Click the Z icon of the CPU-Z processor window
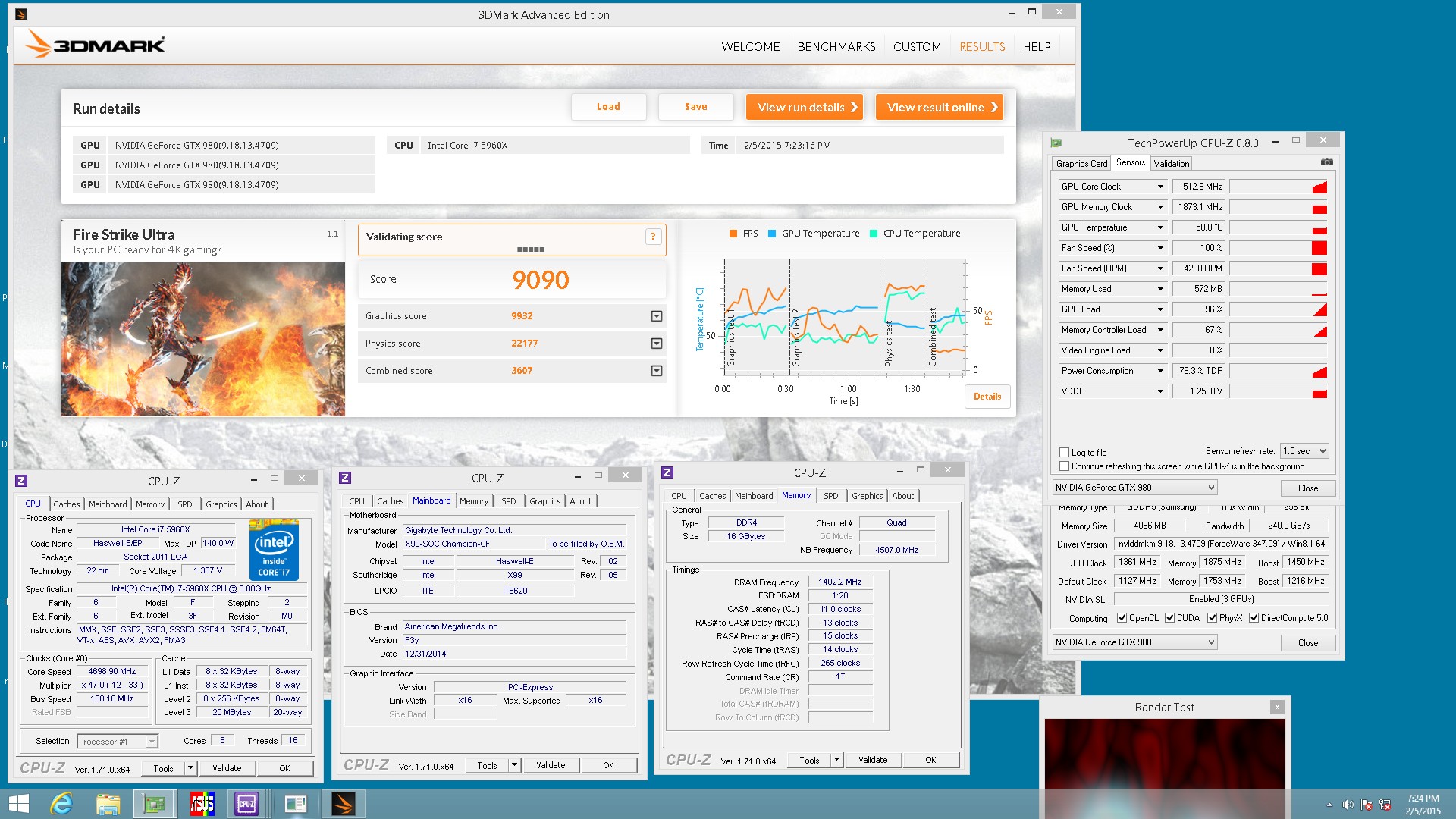This screenshot has width=1456, height=819. (21, 481)
